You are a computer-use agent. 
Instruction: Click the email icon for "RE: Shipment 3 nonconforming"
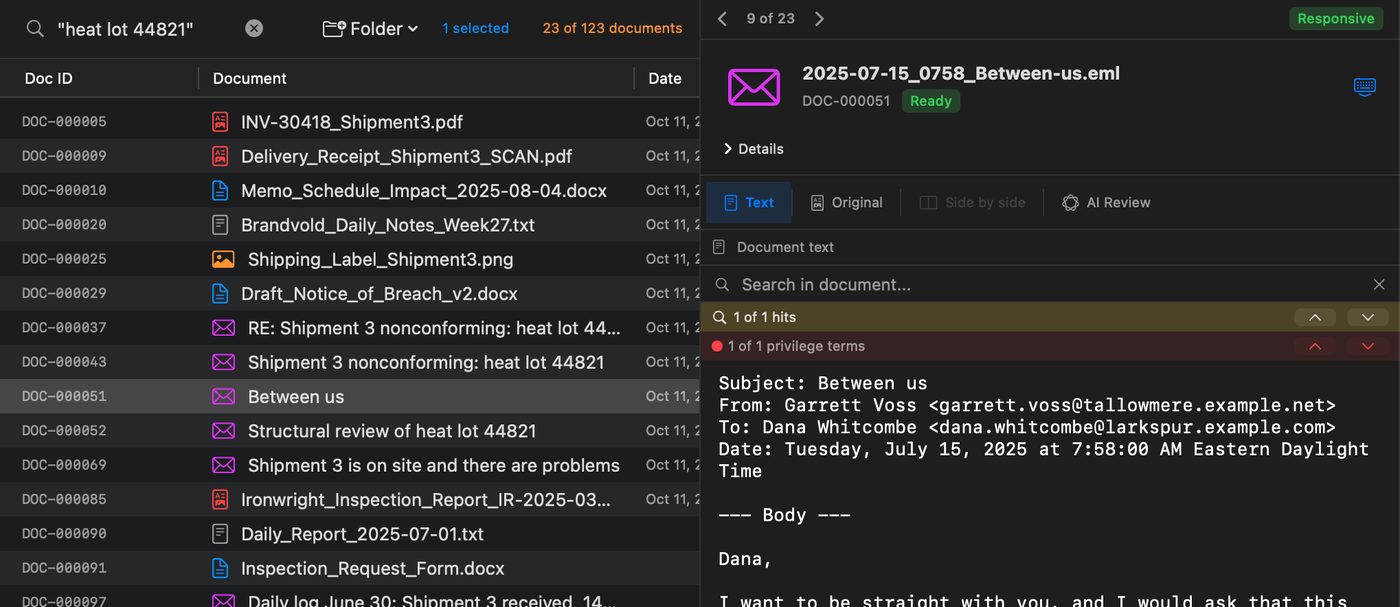(x=223, y=328)
